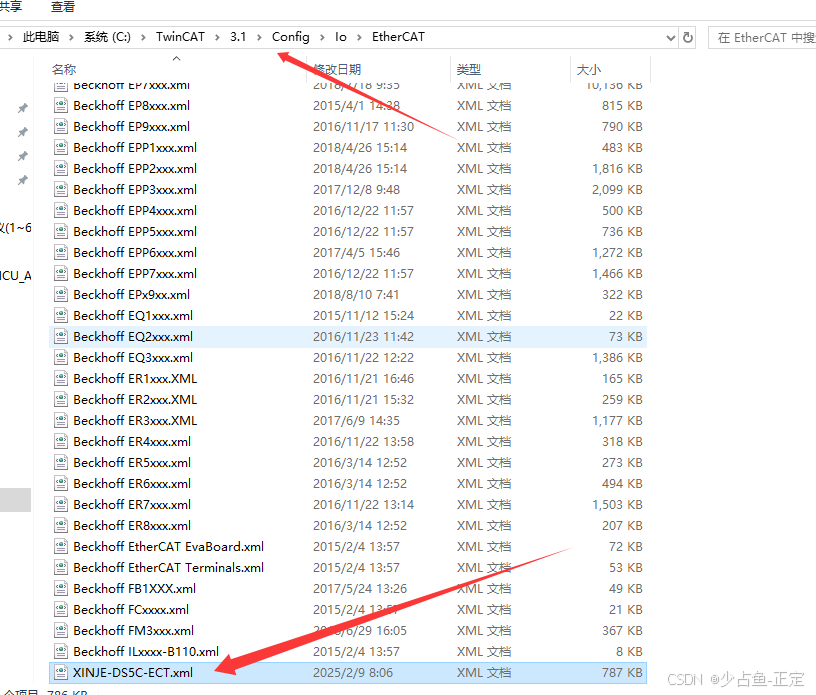The image size is (816, 695).
Task: Click the file icon of Beckhoff ER5xxx.xml
Action: tap(61, 463)
